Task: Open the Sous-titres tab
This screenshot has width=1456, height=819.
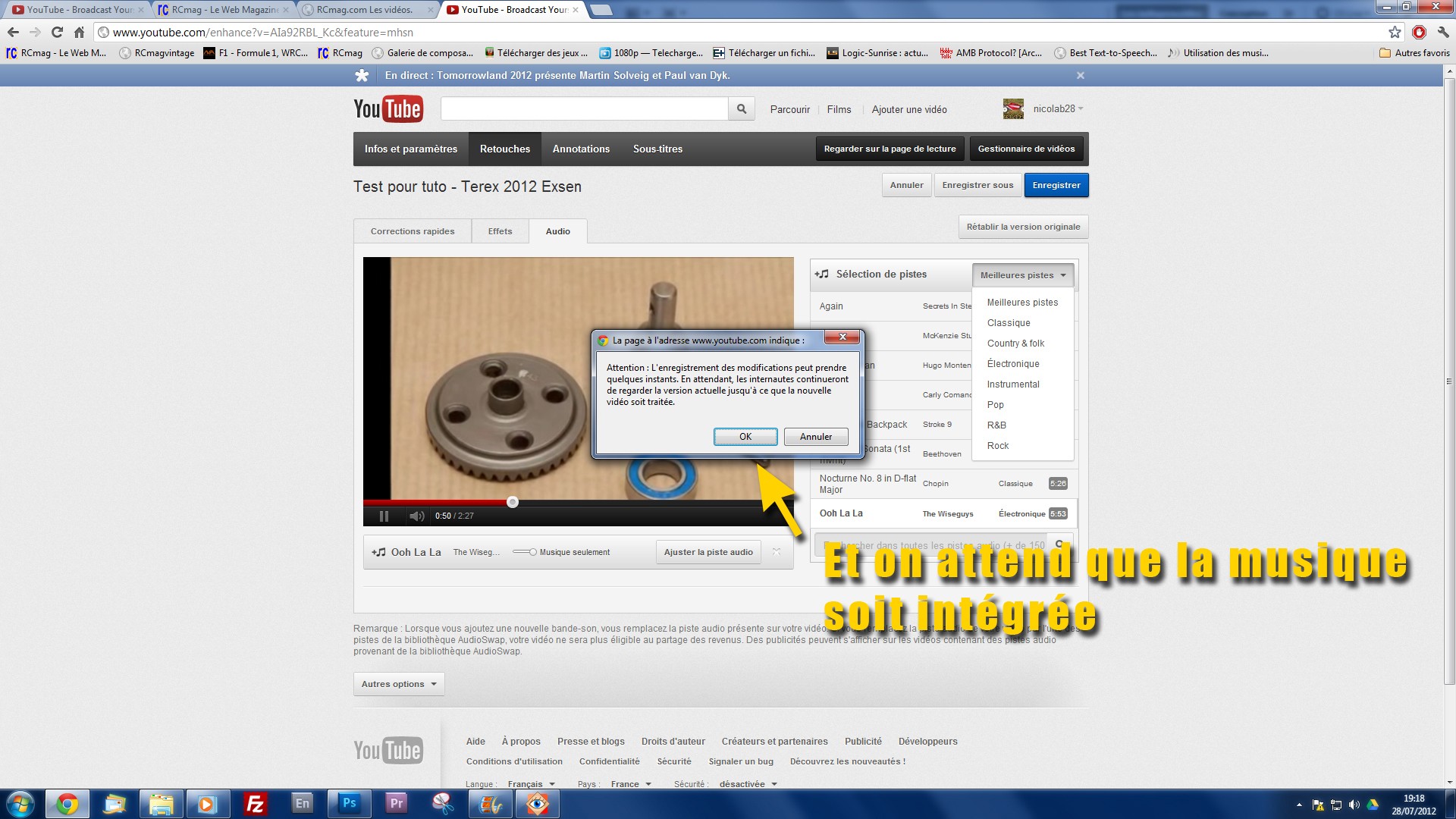Action: (x=657, y=149)
